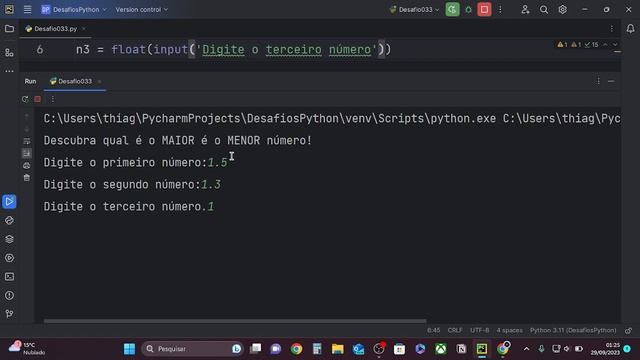Click the Run panel label
The width and height of the screenshot is (640, 360).
[x=30, y=81]
